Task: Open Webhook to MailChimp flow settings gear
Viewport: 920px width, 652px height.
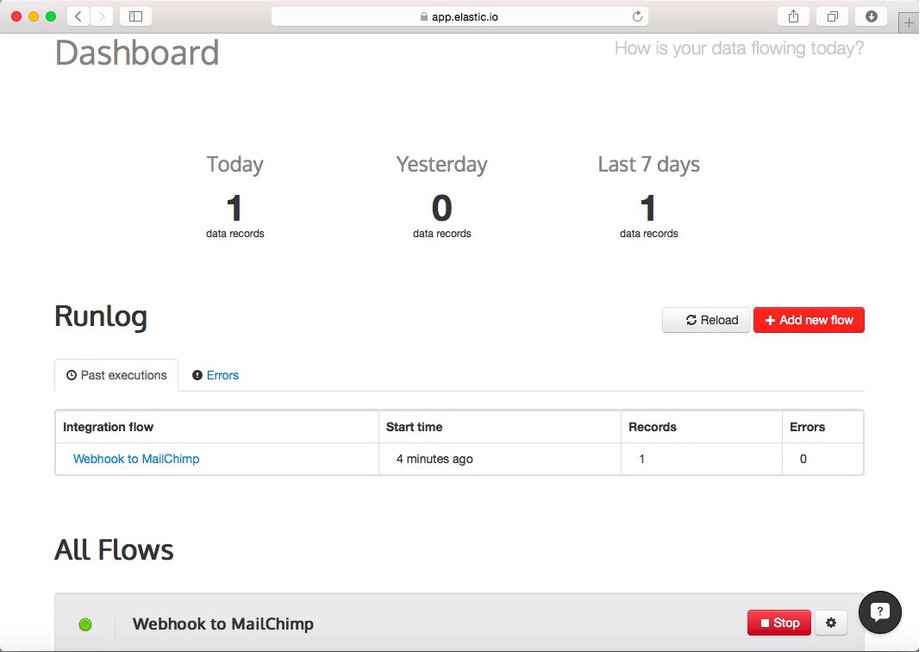Action: (831, 623)
